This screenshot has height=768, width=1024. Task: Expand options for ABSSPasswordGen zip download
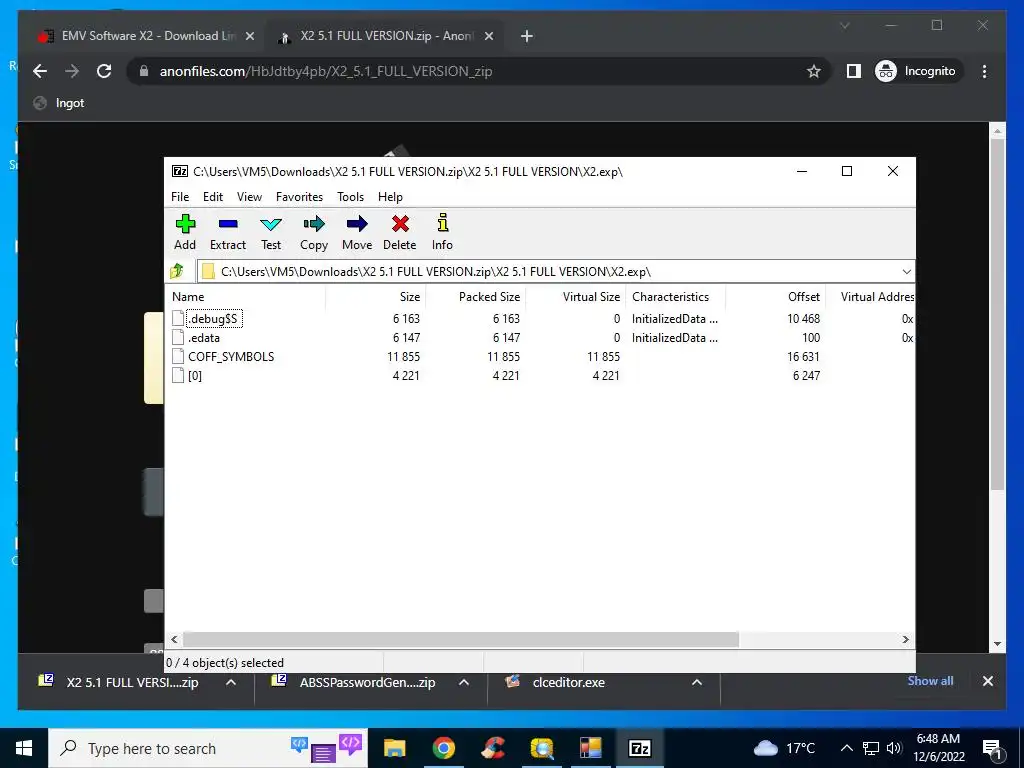pyautogui.click(x=464, y=682)
